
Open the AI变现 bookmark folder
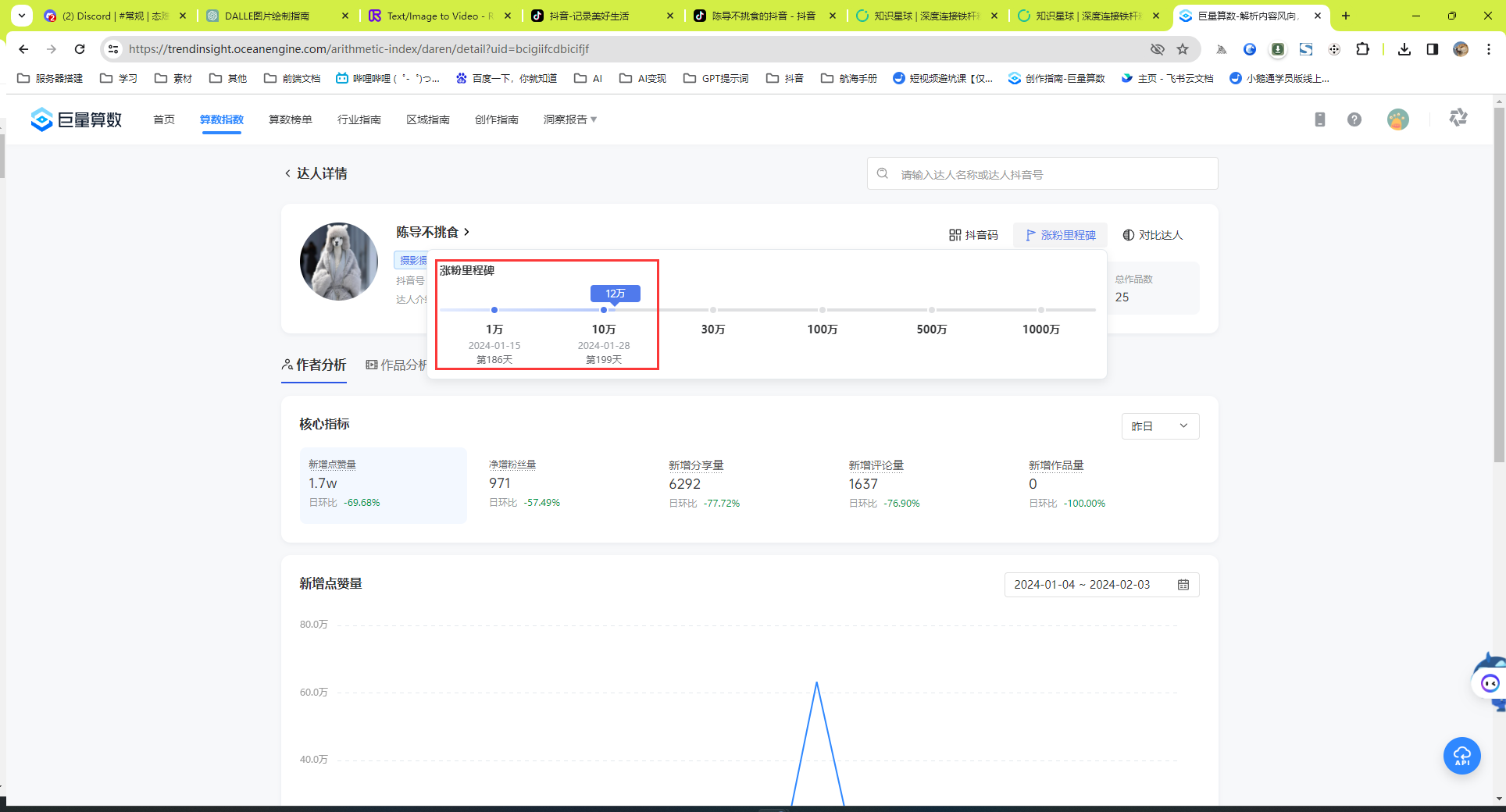pyautogui.click(x=643, y=78)
